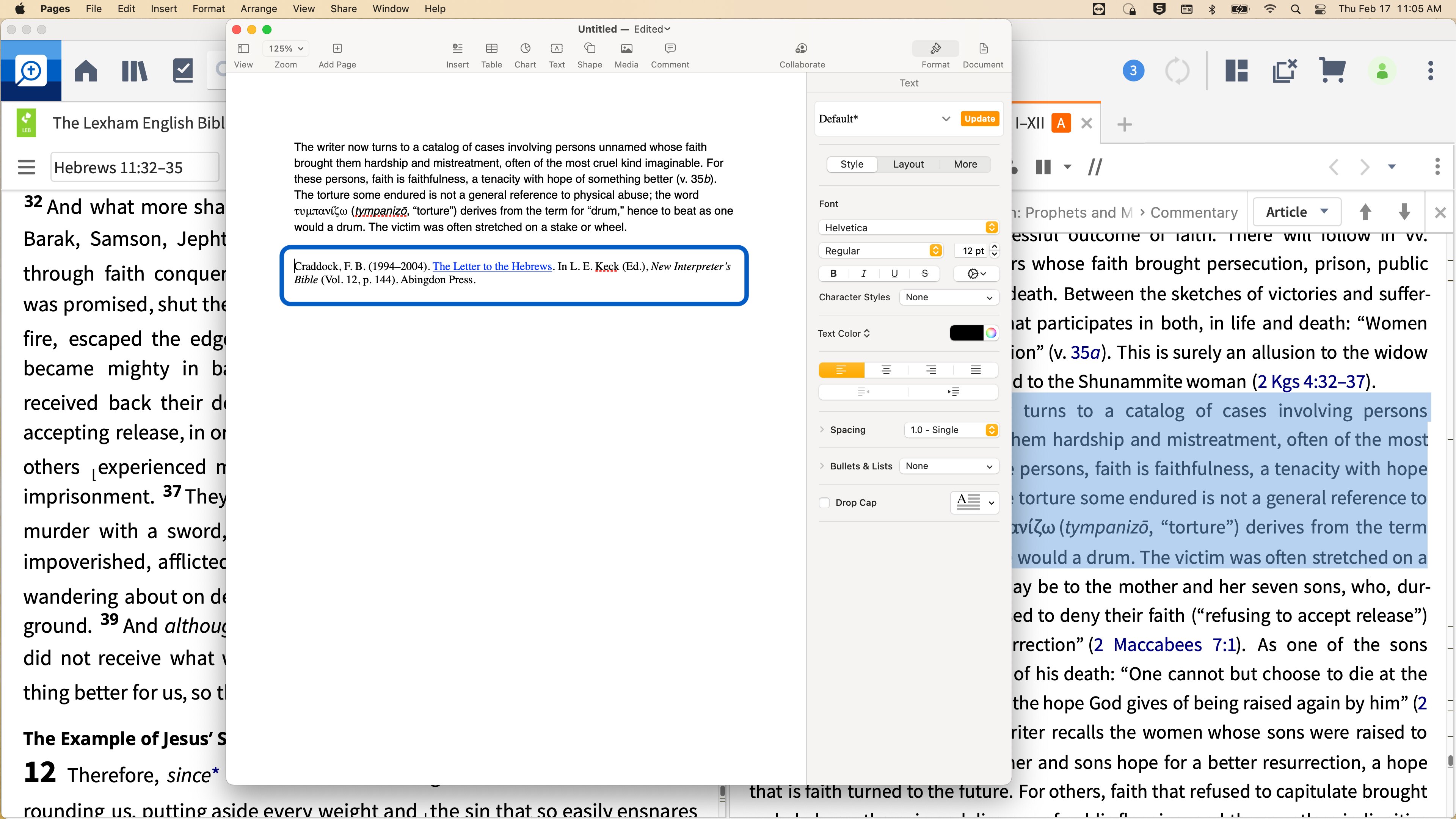Image resolution: width=1456 pixels, height=819 pixels.
Task: Open the Logos shopping cart
Action: 1332,71
